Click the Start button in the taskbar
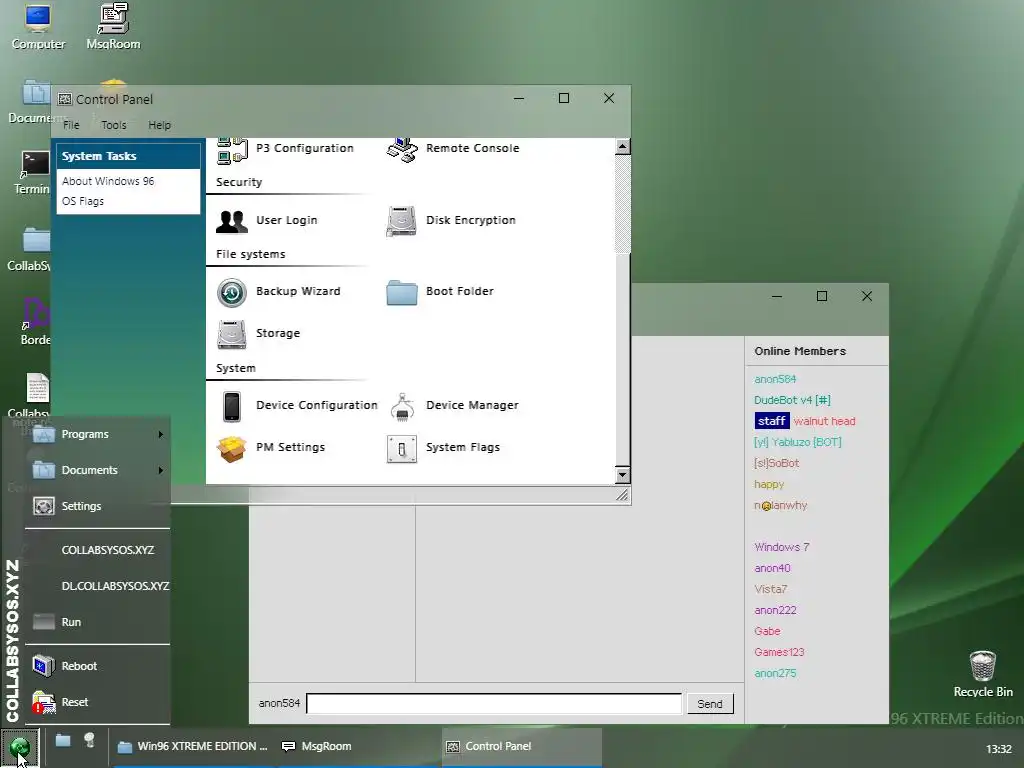This screenshot has height=768, width=1024. pos(20,747)
